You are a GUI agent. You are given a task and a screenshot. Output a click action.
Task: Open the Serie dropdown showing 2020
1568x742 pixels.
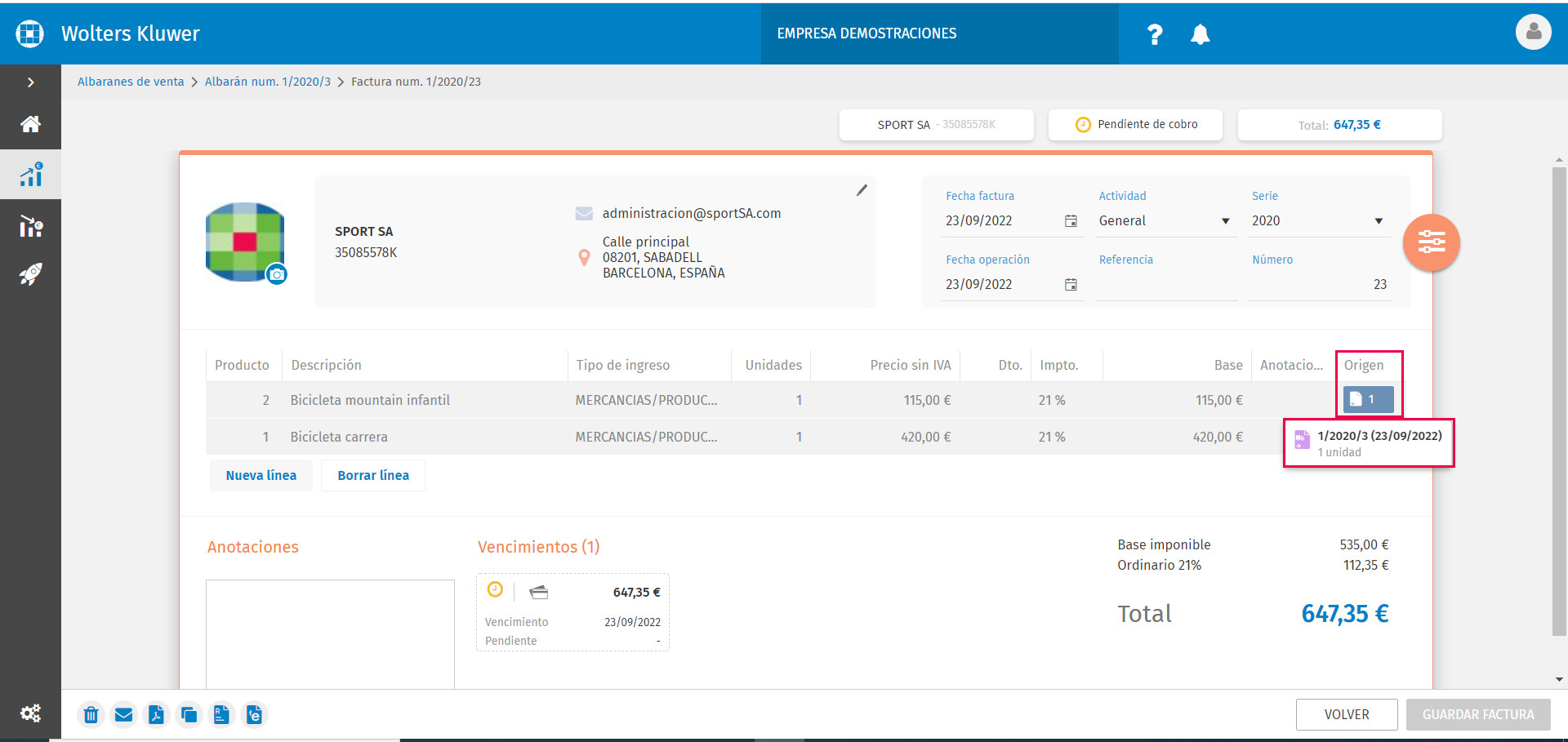pos(1318,220)
